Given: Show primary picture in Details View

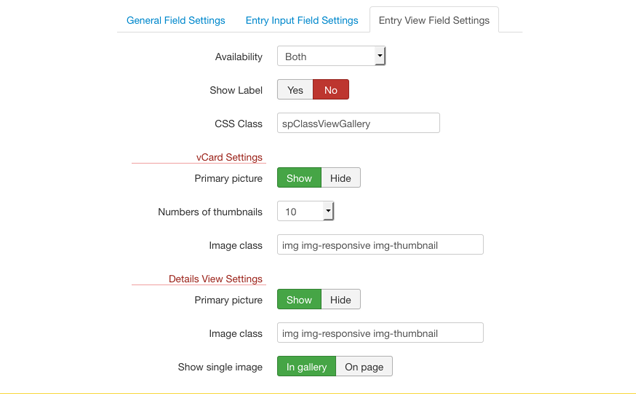Looking at the screenshot, I should pyautogui.click(x=299, y=299).
